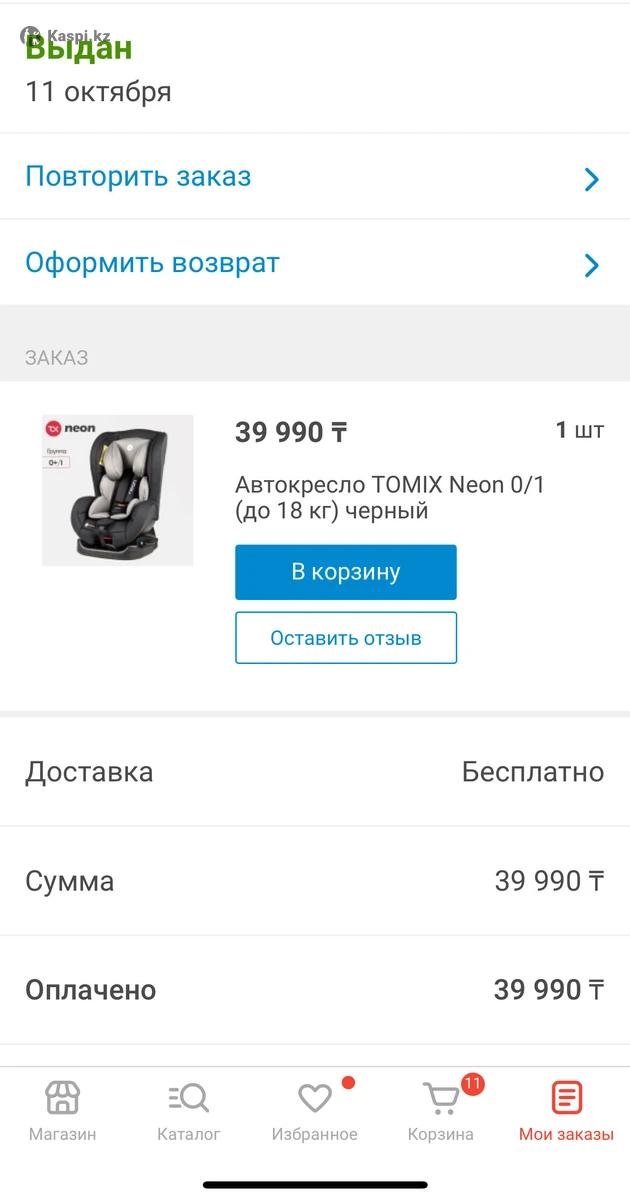Image resolution: width=630 pixels, height=1200 pixels.
Task: Tap the Каталог search-list icon
Action: [x=188, y=1098]
